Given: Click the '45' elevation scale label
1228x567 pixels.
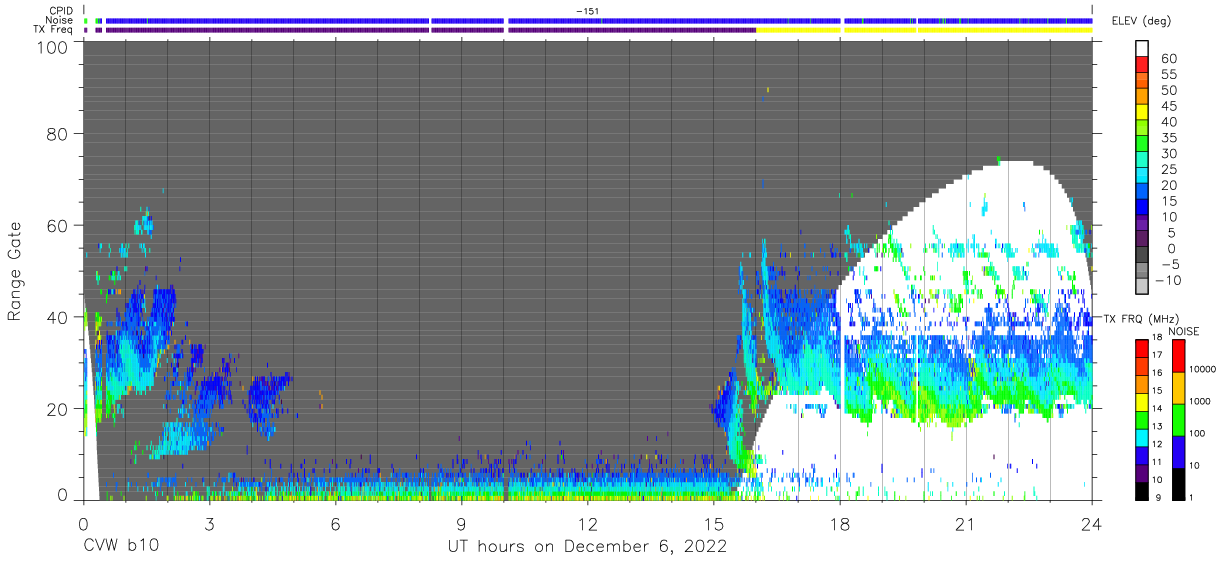Looking at the screenshot, I should click(x=1169, y=106).
